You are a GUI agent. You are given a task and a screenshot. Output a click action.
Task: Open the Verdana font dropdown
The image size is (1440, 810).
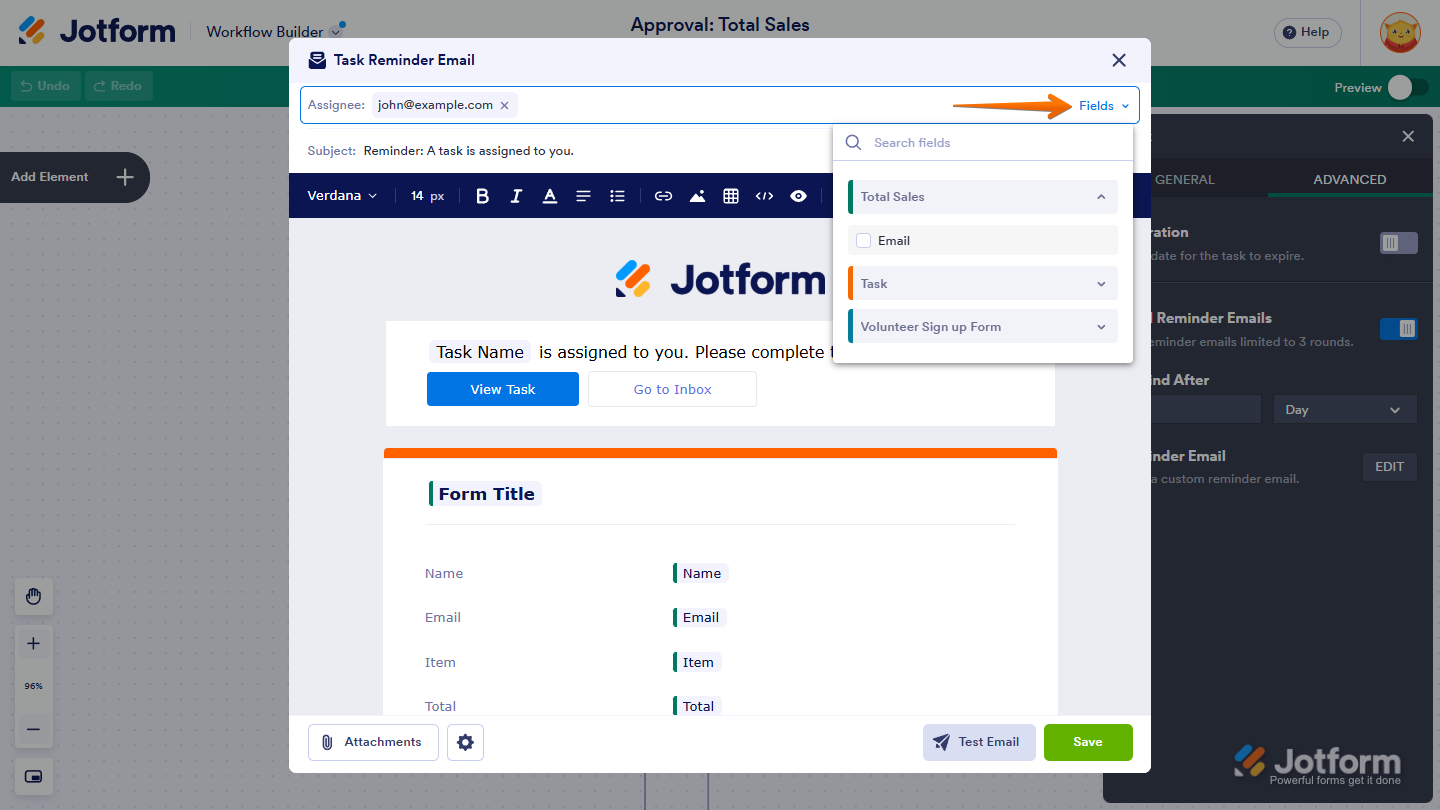[342, 196]
